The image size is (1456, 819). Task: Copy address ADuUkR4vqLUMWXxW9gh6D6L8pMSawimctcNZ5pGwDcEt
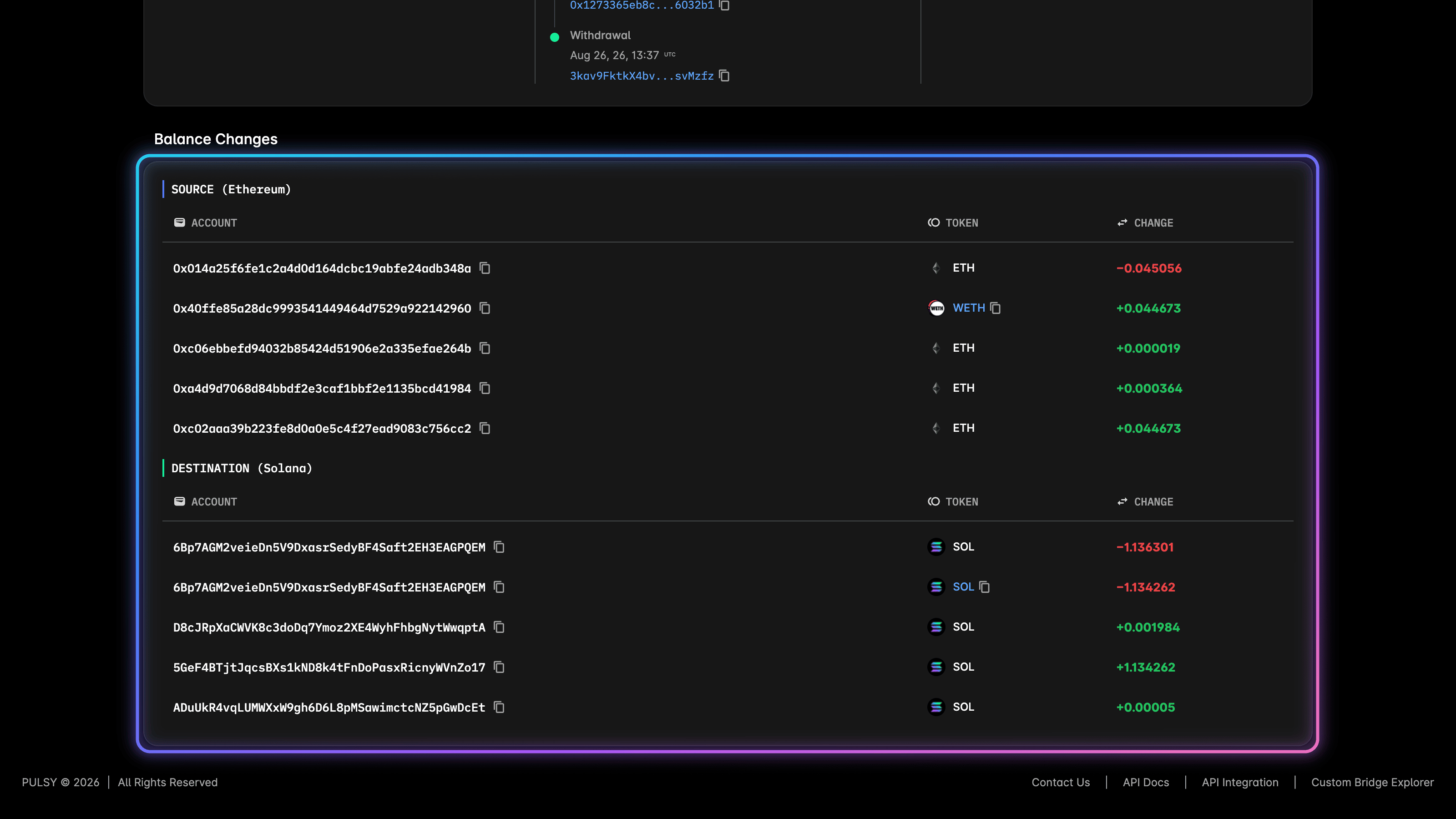pos(499,708)
